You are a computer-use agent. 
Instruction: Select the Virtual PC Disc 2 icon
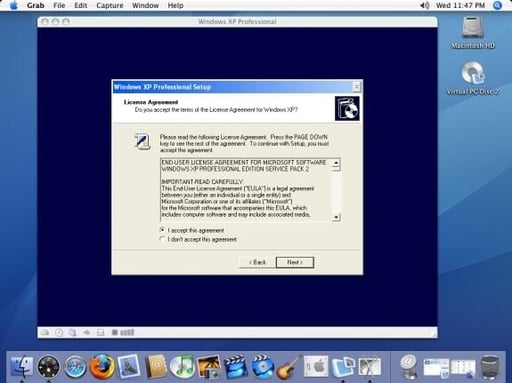click(x=473, y=73)
